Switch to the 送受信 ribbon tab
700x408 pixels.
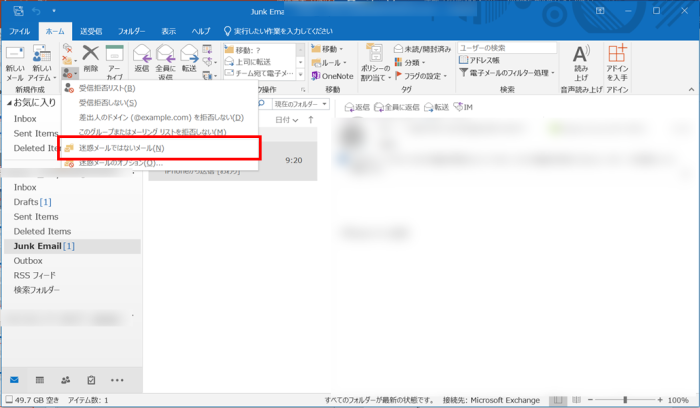tap(90, 32)
